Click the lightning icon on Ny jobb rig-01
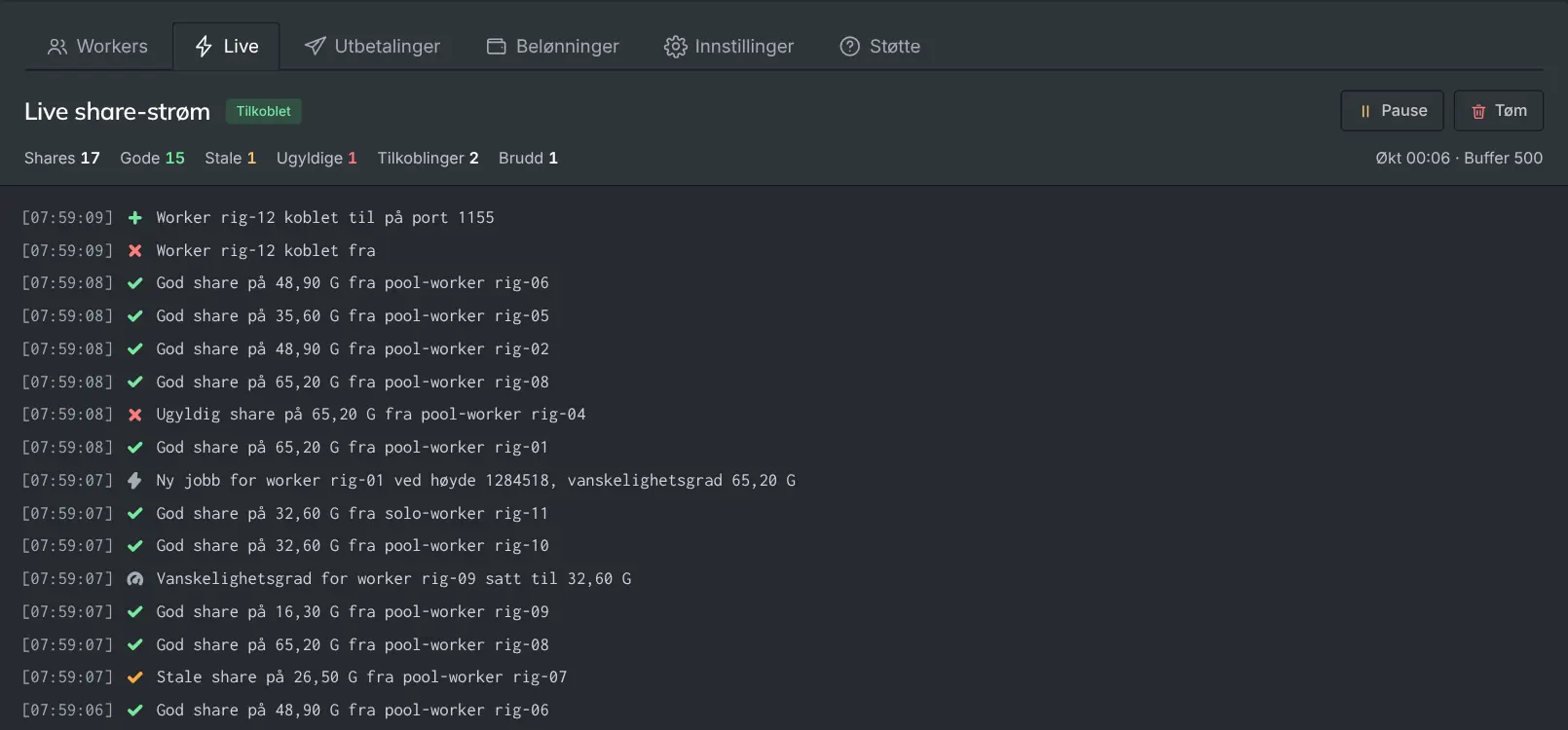1568x730 pixels. (135, 481)
